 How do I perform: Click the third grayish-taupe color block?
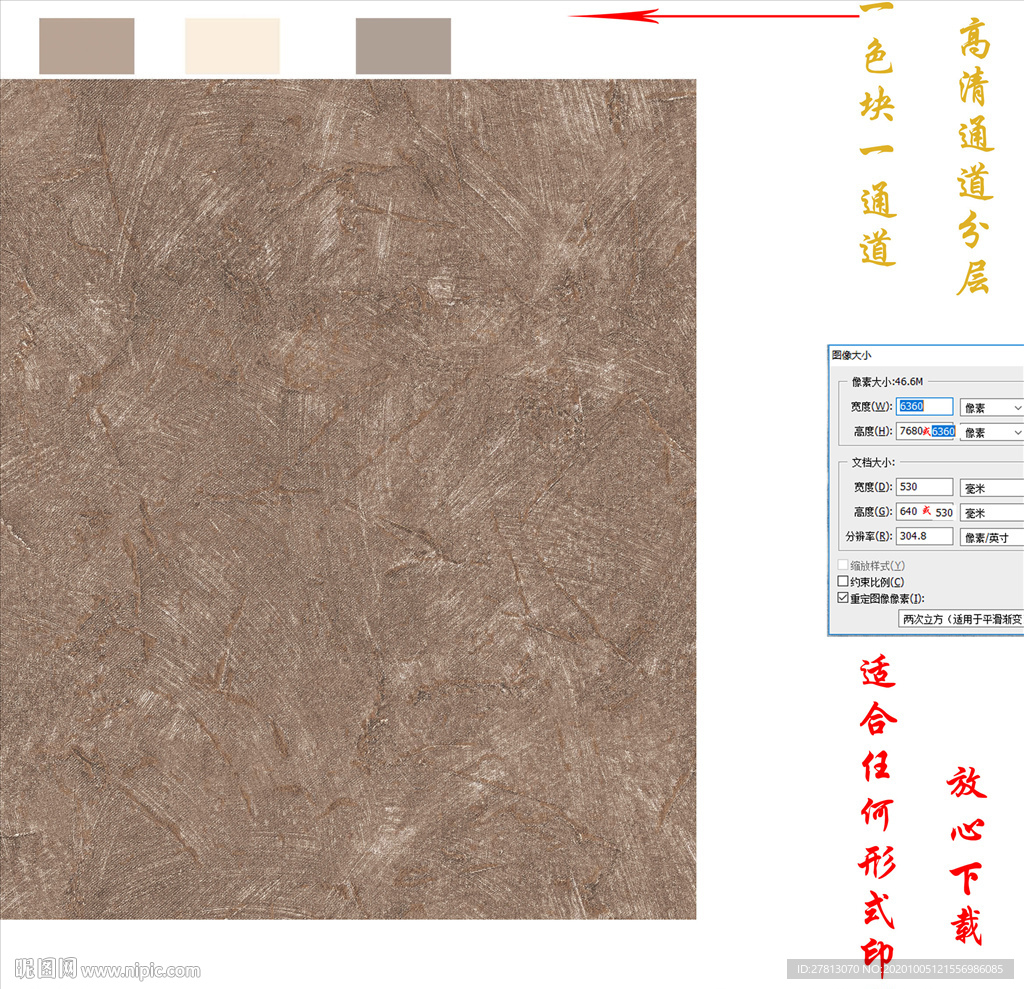403,46
